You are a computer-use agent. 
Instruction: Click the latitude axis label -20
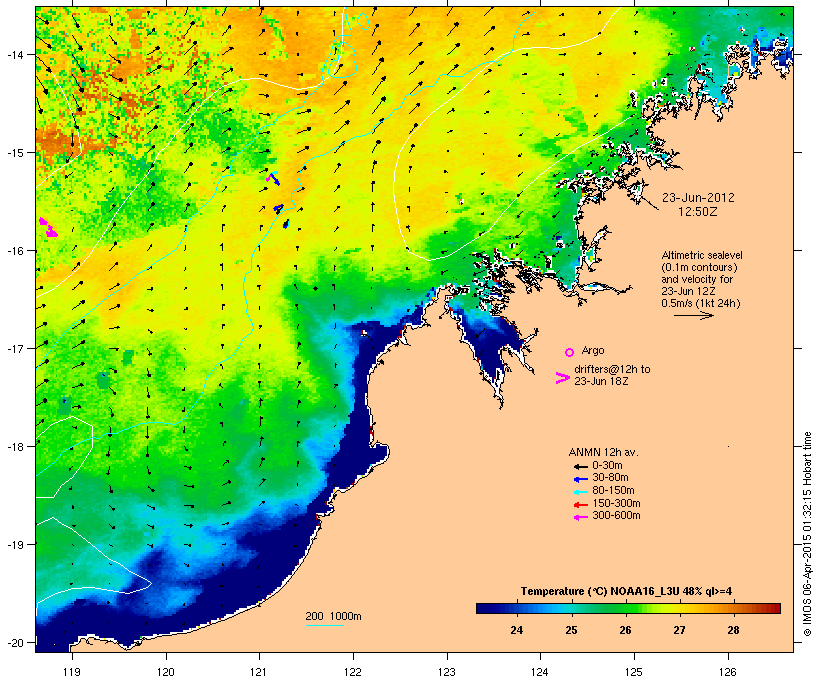pos(14,643)
